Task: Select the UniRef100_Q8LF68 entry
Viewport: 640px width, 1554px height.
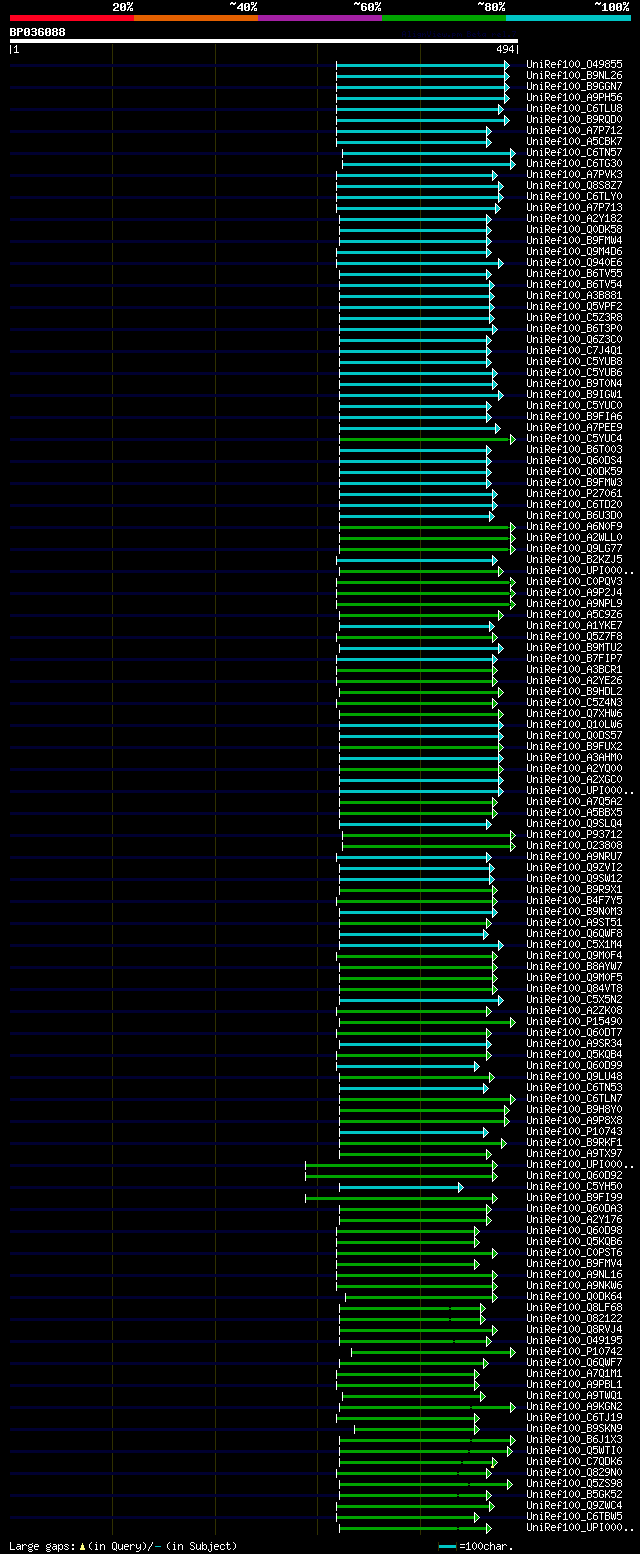Action: pyautogui.click(x=575, y=1307)
